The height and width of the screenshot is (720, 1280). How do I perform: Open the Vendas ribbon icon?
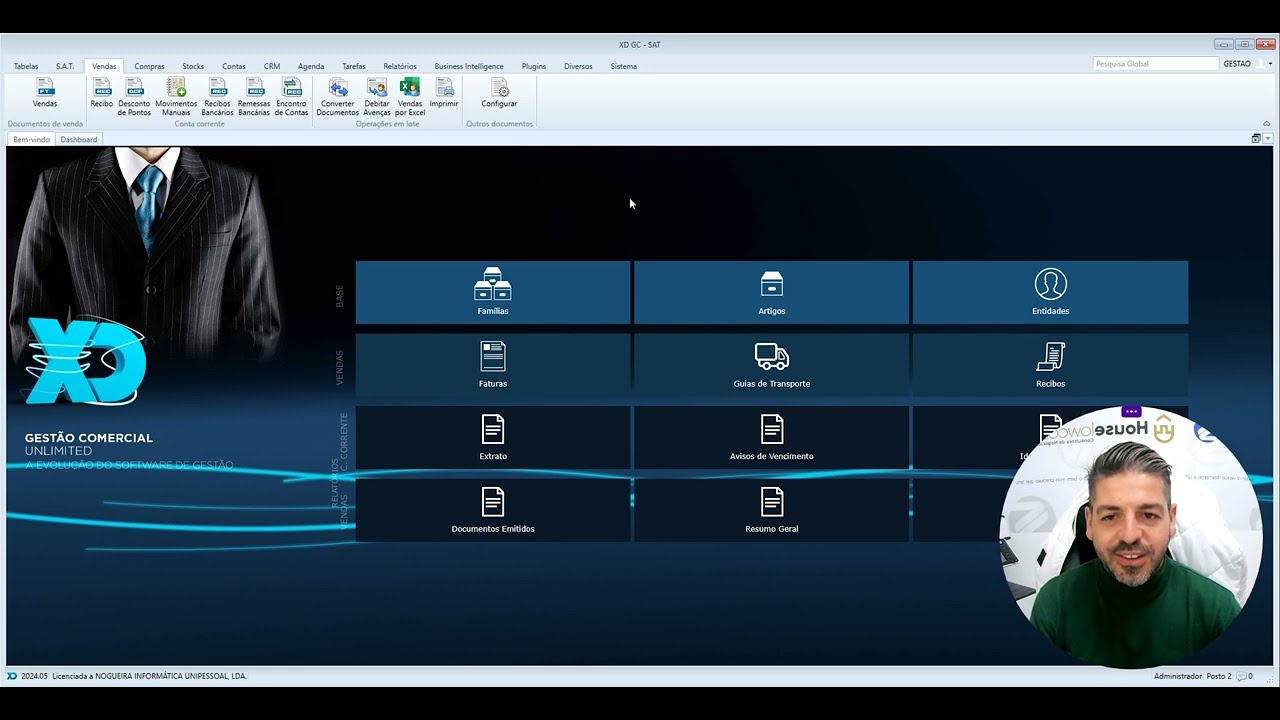point(45,93)
